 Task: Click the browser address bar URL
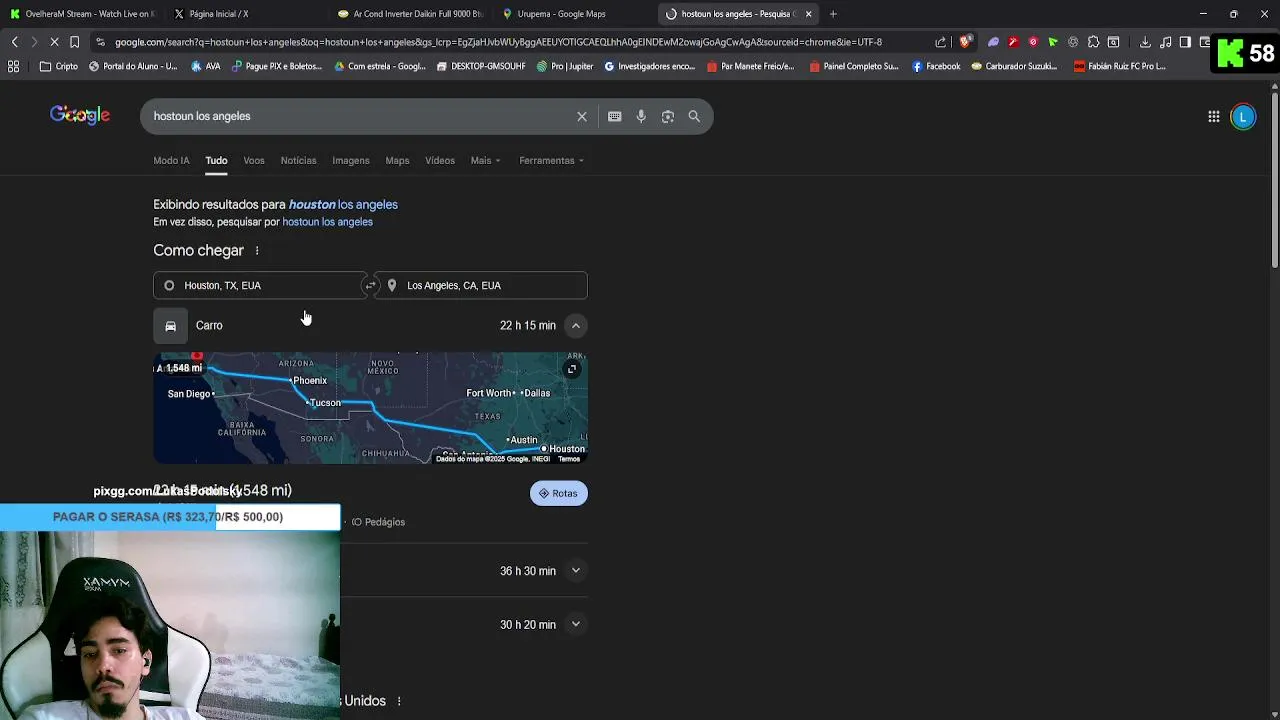498,42
